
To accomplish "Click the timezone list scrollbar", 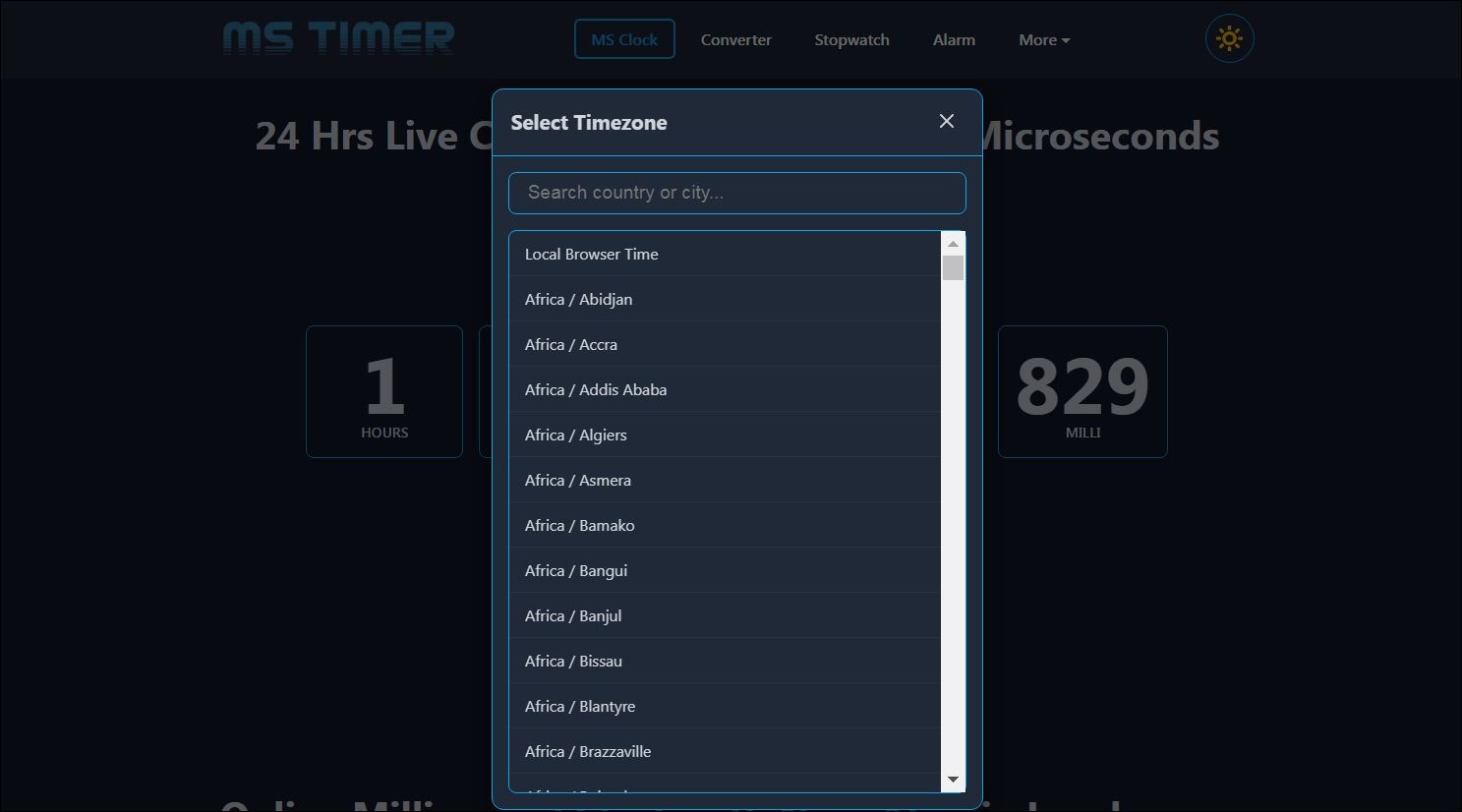I will coord(952,265).
